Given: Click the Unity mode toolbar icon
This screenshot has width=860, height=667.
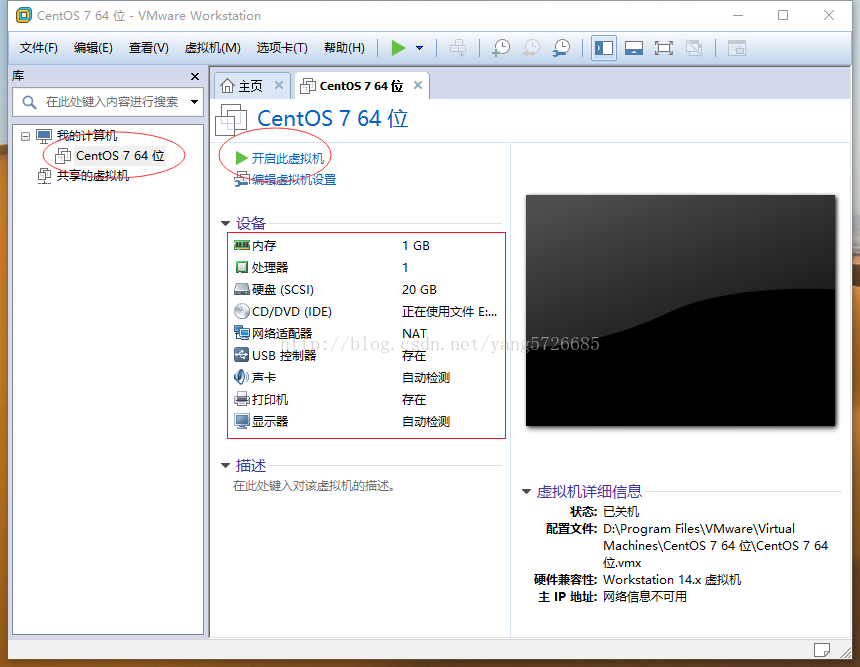Looking at the screenshot, I should pyautogui.click(x=694, y=48).
